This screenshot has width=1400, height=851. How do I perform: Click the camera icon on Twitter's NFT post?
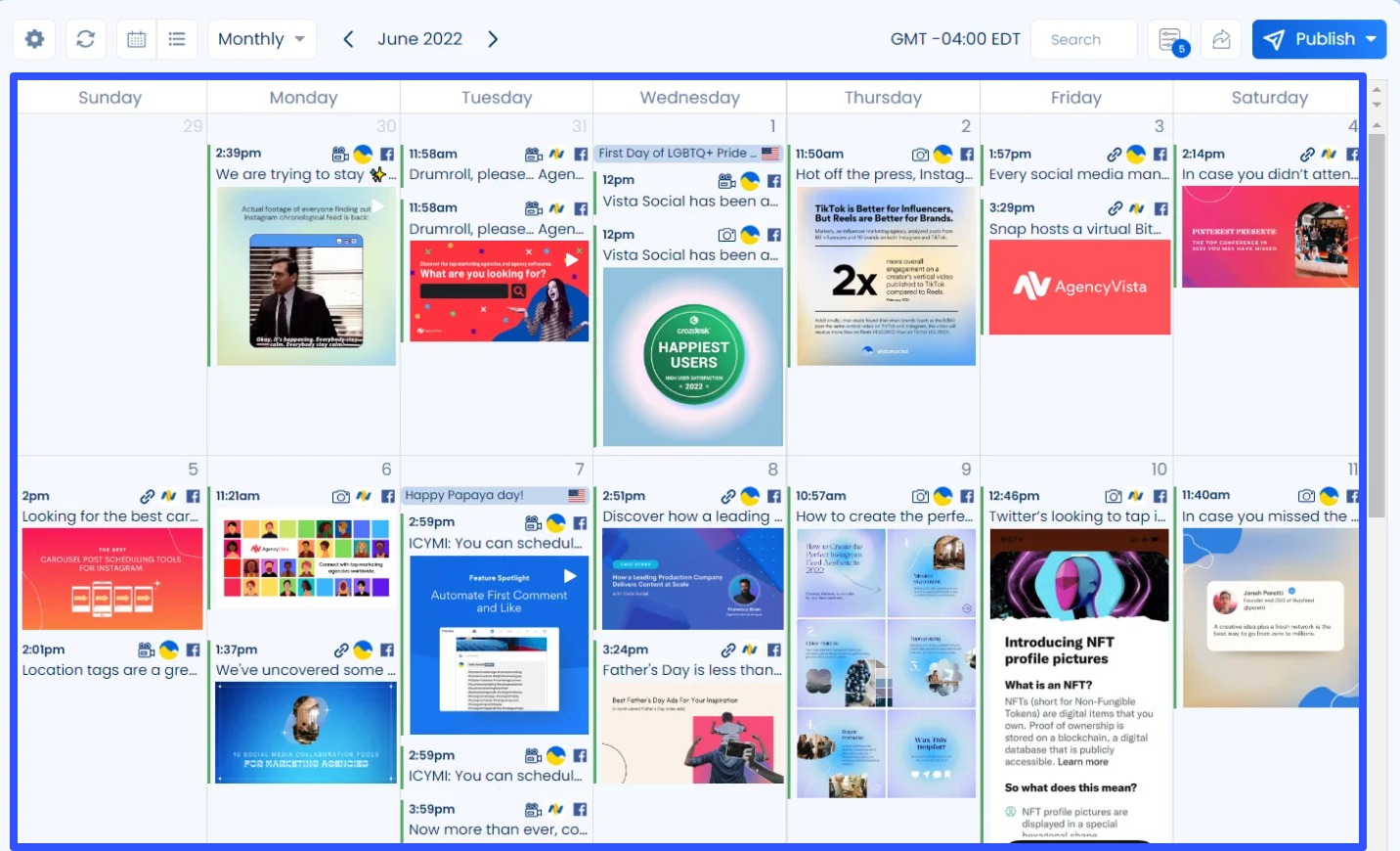point(1113,495)
